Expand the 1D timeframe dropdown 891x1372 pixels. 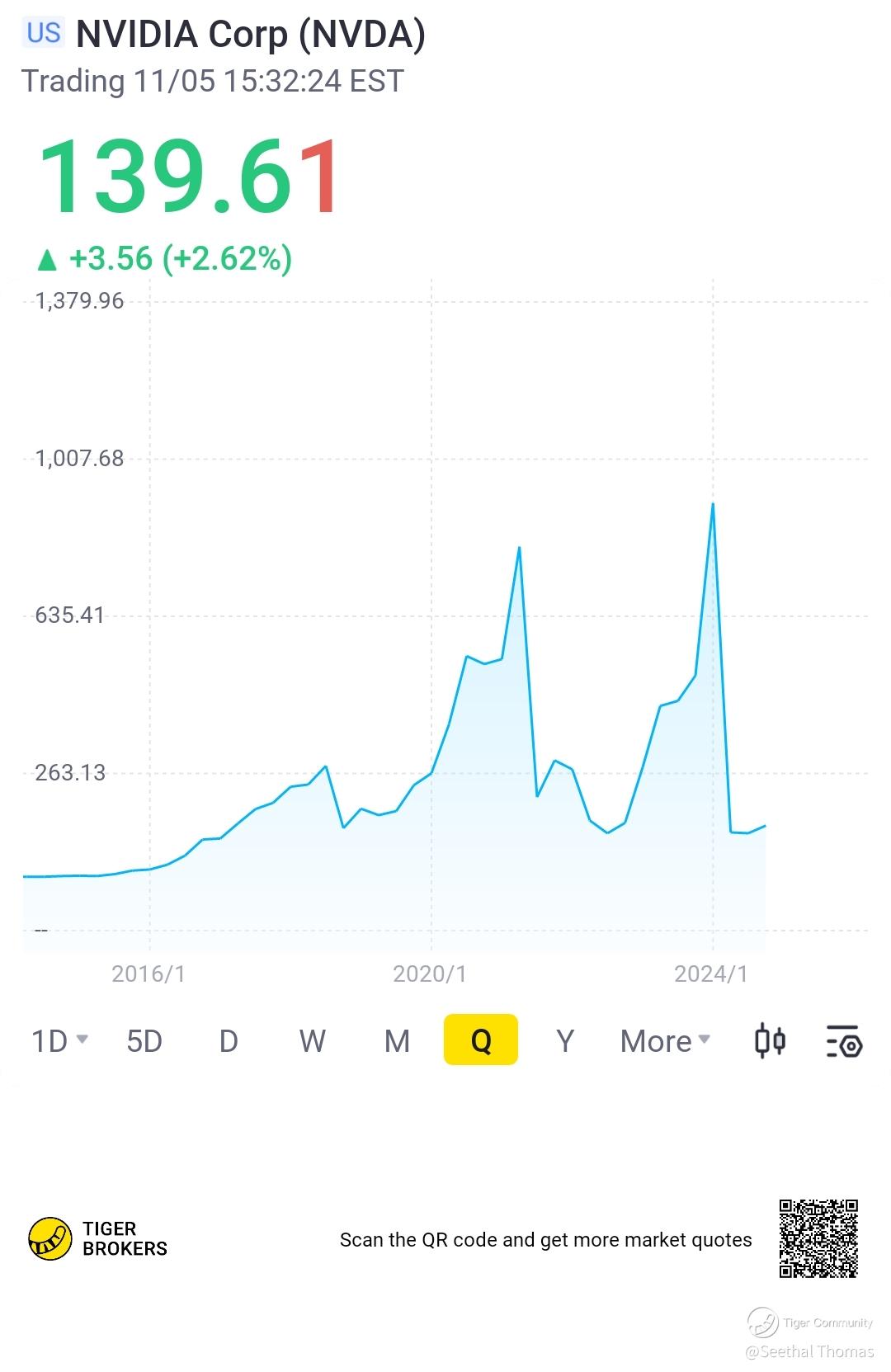click(59, 1041)
